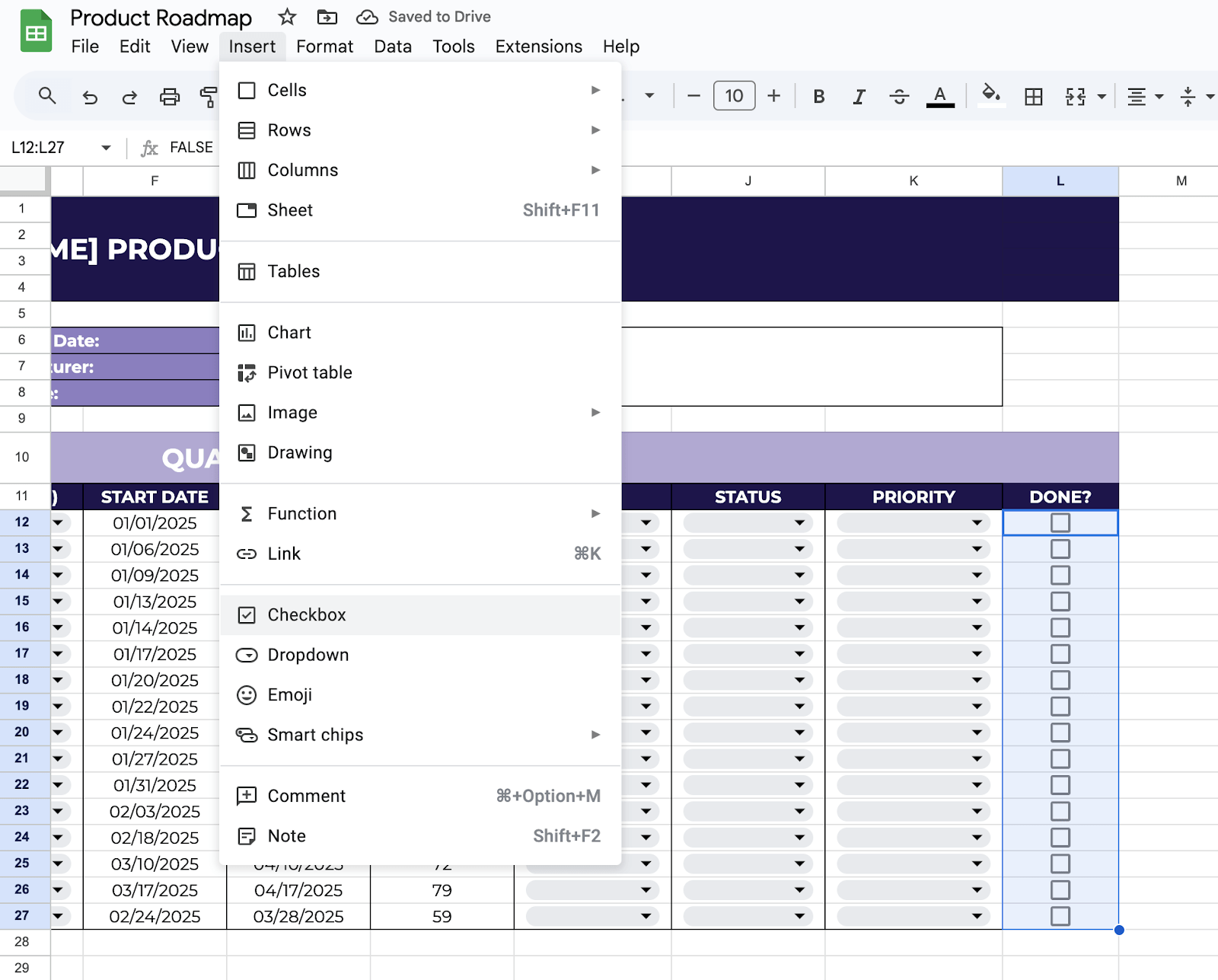Apply italic formatting

pyautogui.click(x=859, y=96)
